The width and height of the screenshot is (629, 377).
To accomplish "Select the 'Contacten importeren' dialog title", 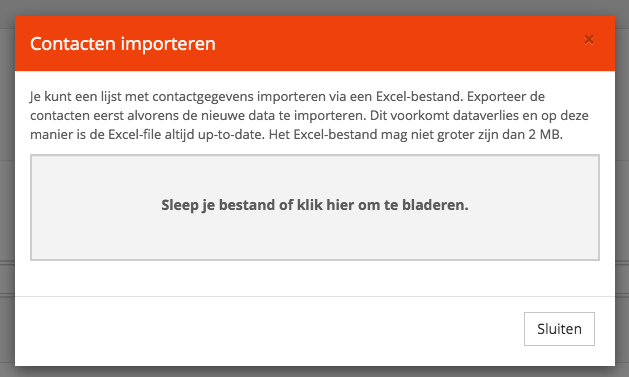I will (x=123, y=44).
